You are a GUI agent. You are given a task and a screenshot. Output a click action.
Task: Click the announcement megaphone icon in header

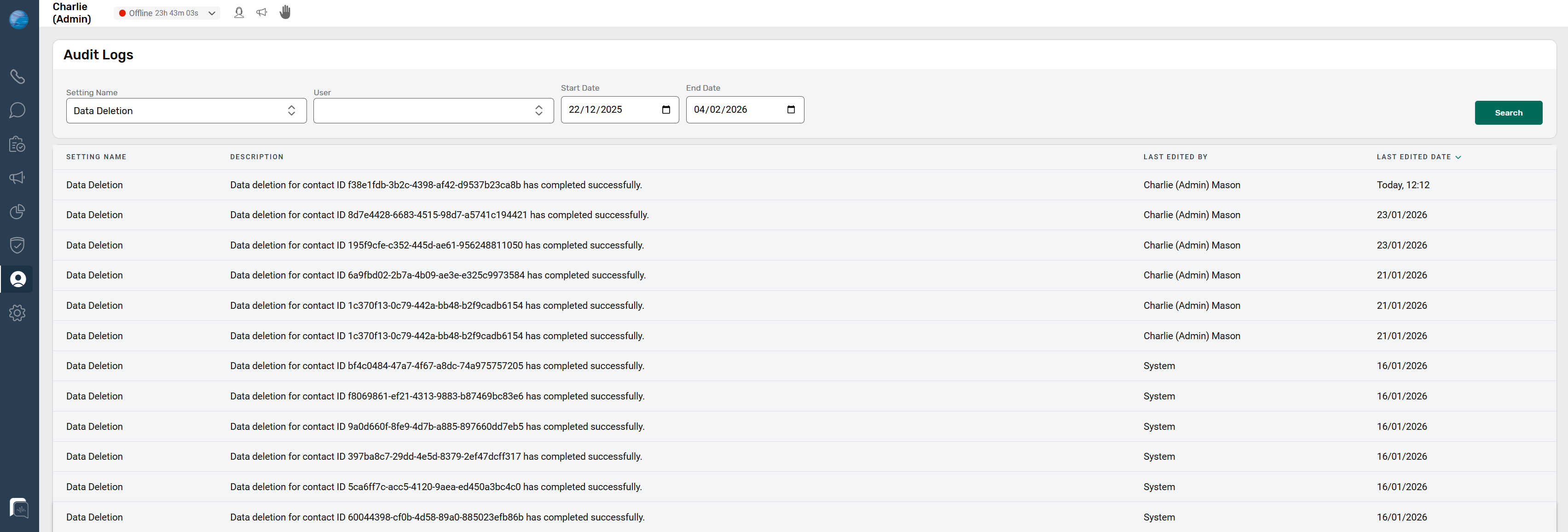262,12
